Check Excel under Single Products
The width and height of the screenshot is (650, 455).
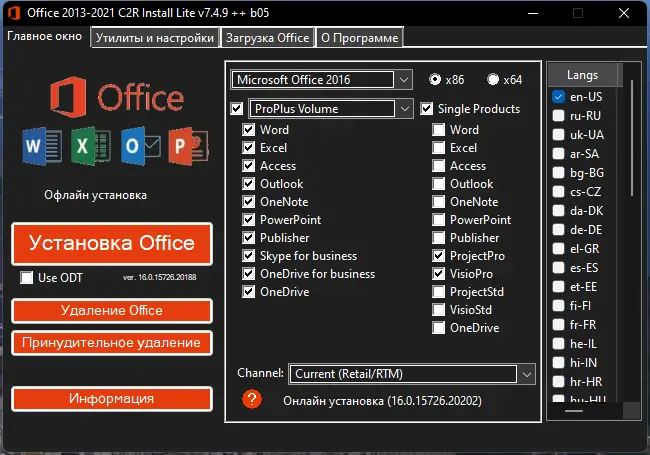[439, 148]
